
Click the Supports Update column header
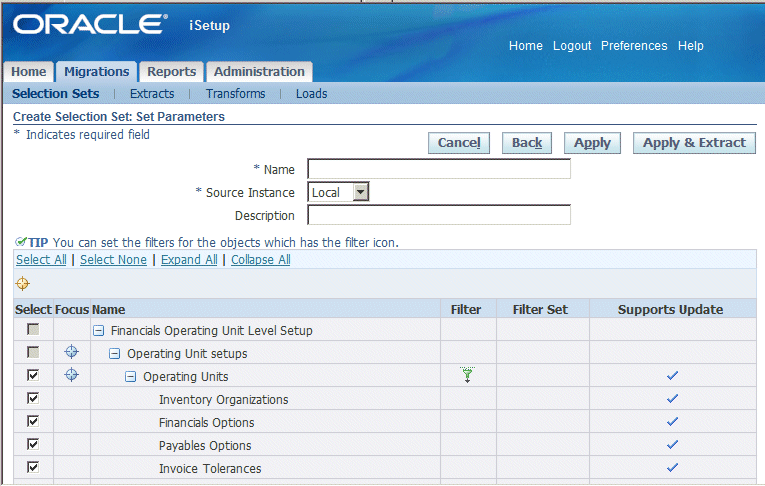(x=670, y=310)
